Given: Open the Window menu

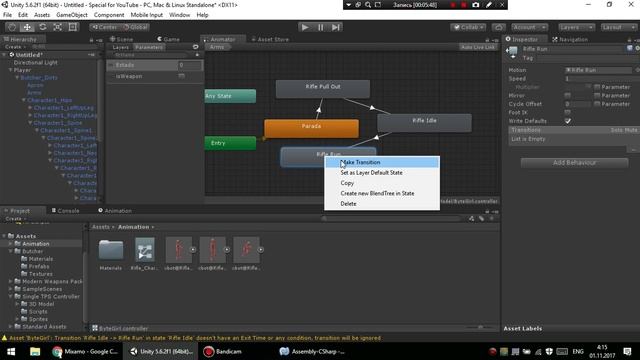Looking at the screenshot, I should (x=180, y=15).
